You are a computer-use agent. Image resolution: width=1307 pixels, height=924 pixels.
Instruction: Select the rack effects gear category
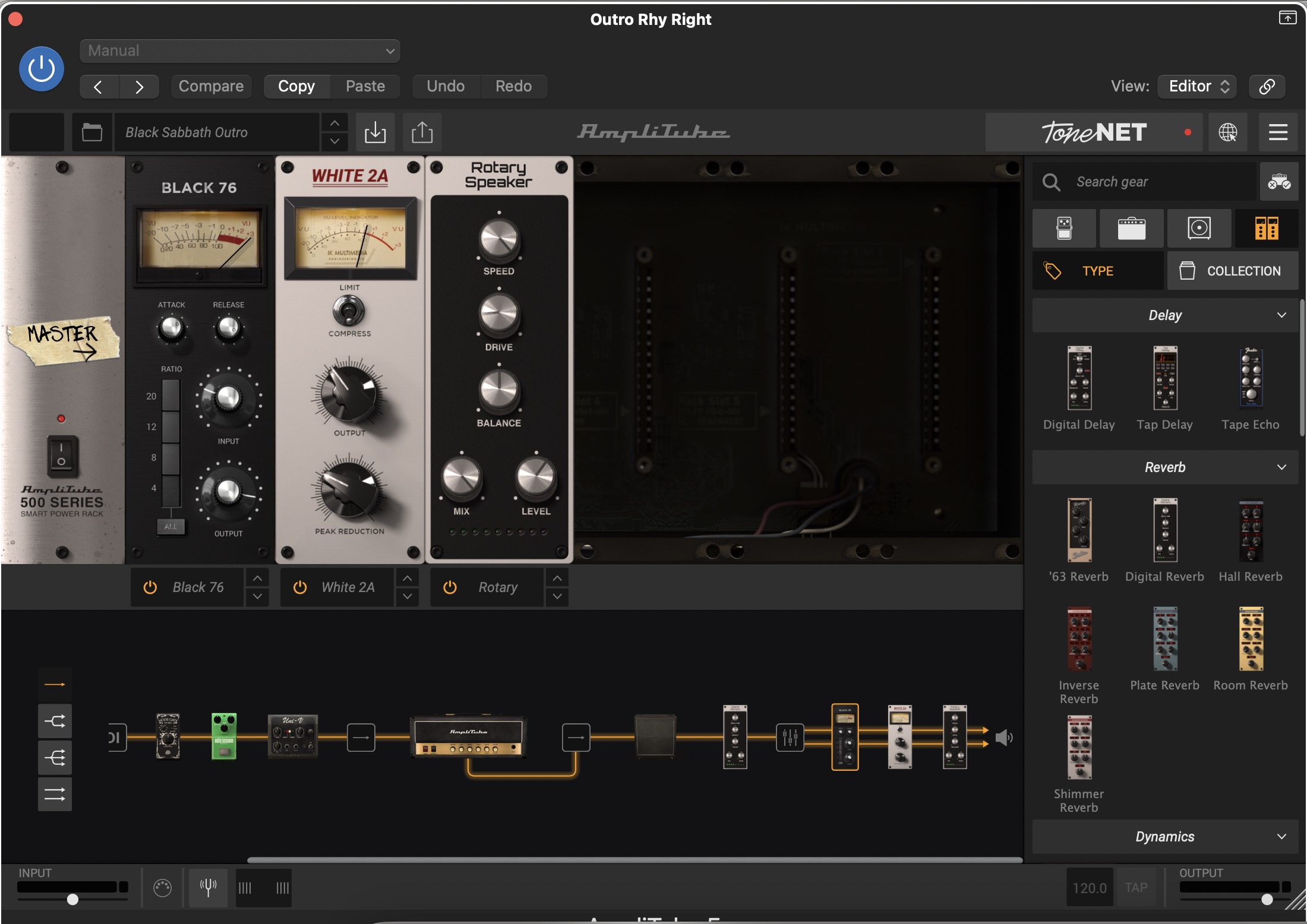click(x=1267, y=228)
